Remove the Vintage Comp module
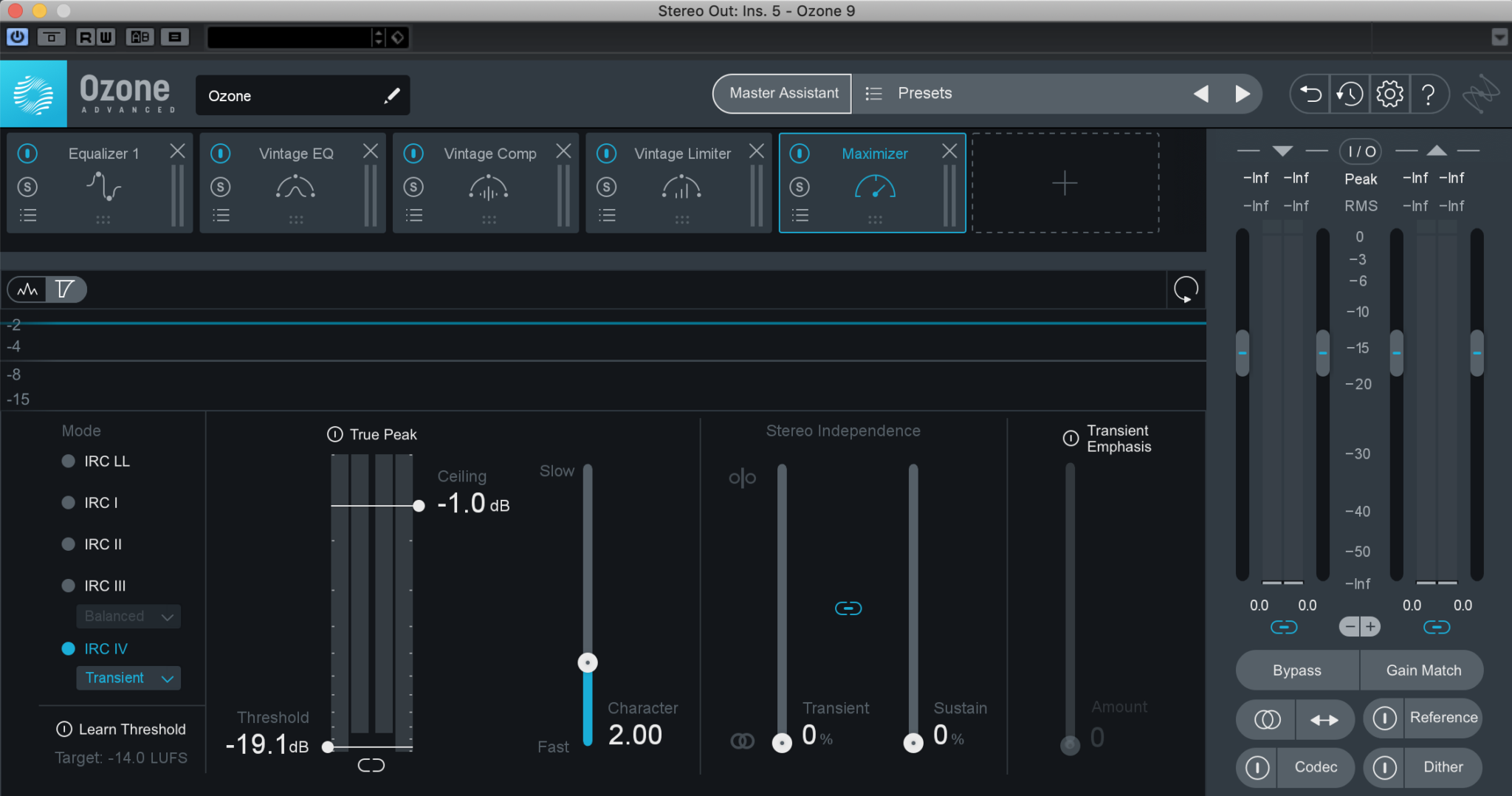Screen dimensions: 1512x796 point(563,151)
